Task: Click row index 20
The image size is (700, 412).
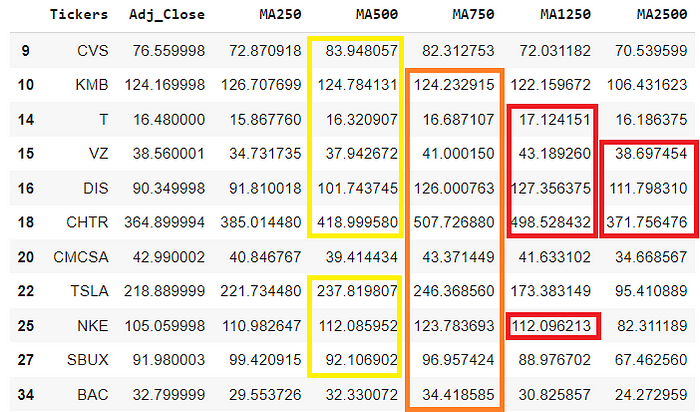Action: pos(25,257)
